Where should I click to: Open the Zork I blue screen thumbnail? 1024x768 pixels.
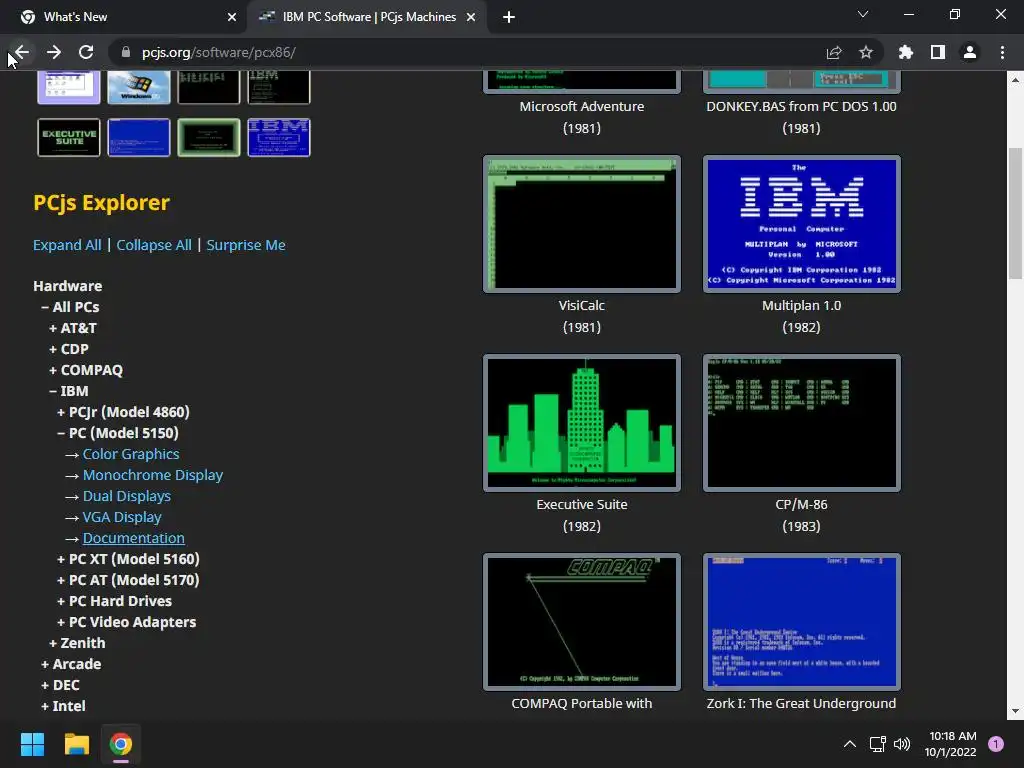click(801, 622)
